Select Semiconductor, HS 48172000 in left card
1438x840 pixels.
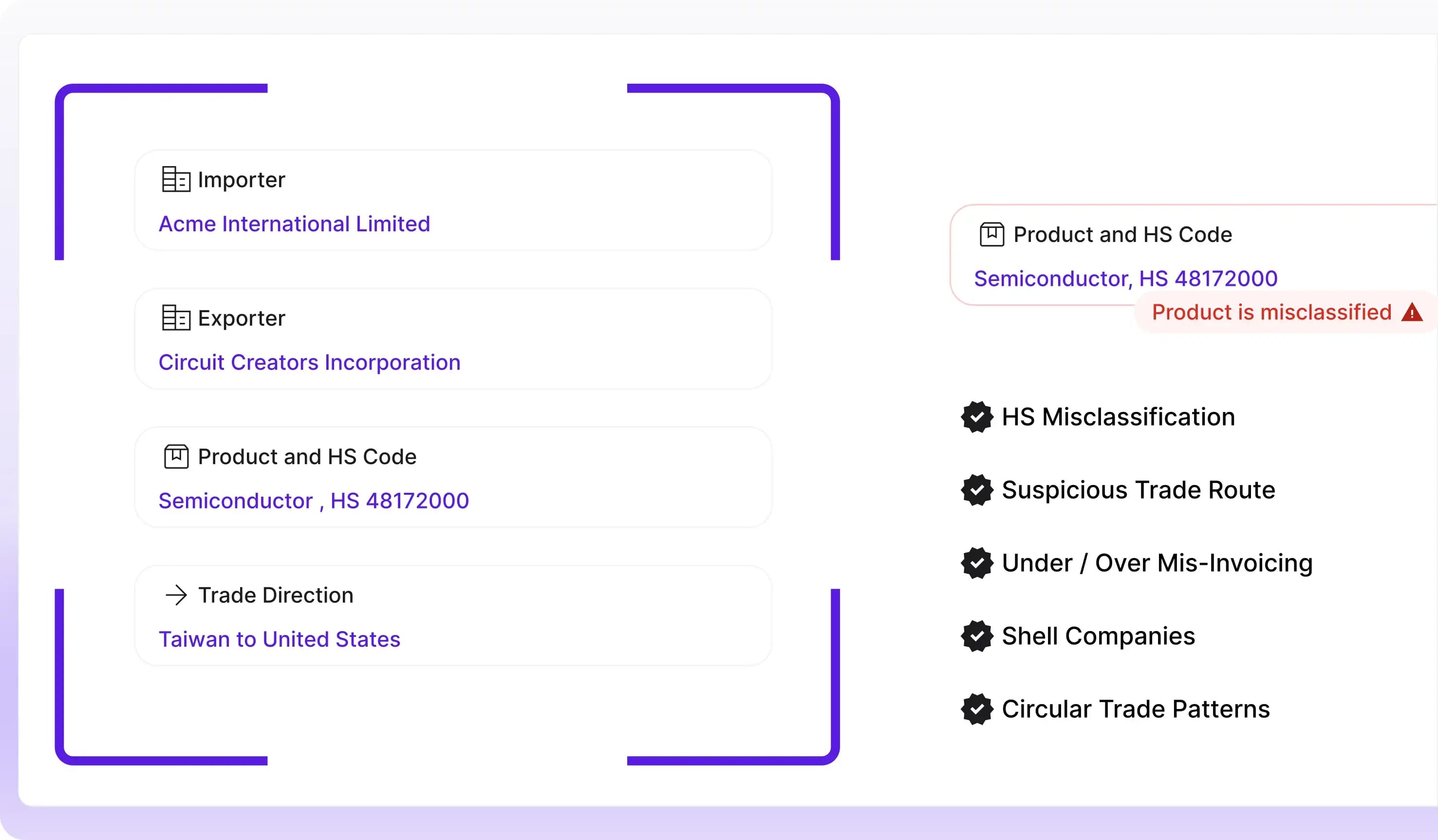[x=313, y=501]
